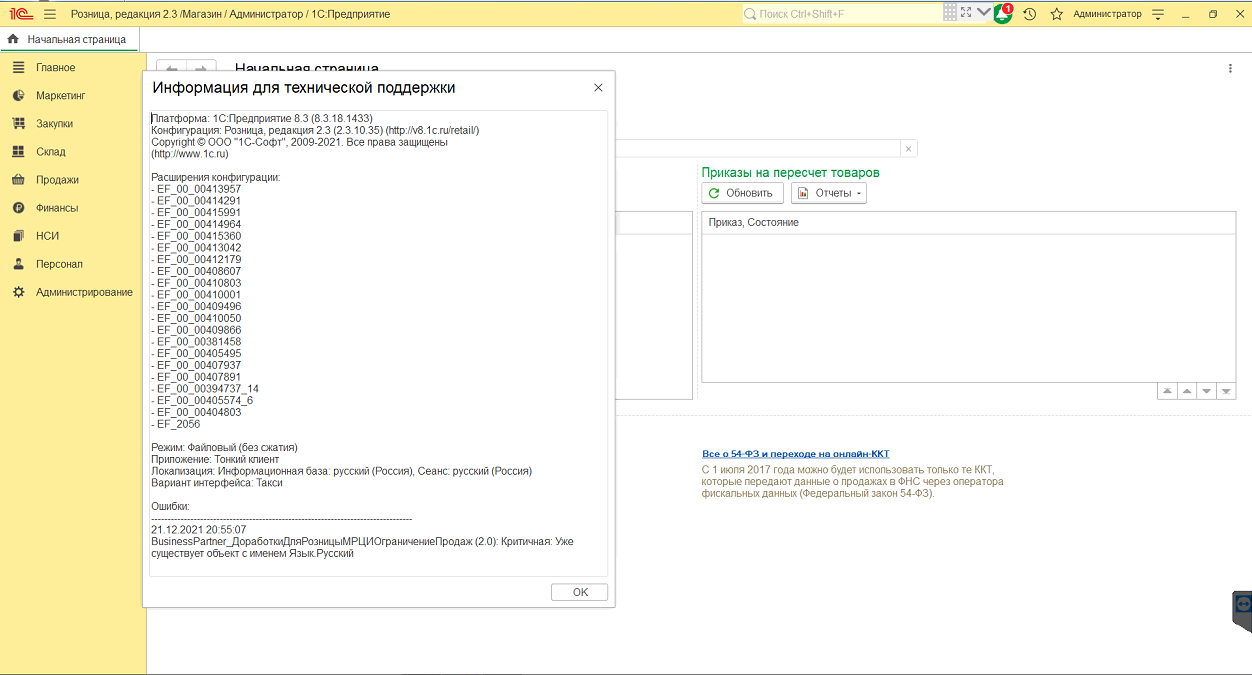Click the Платформа: 1С:Предприятие 8.3 line
The image size is (1252, 675).
tap(262, 119)
